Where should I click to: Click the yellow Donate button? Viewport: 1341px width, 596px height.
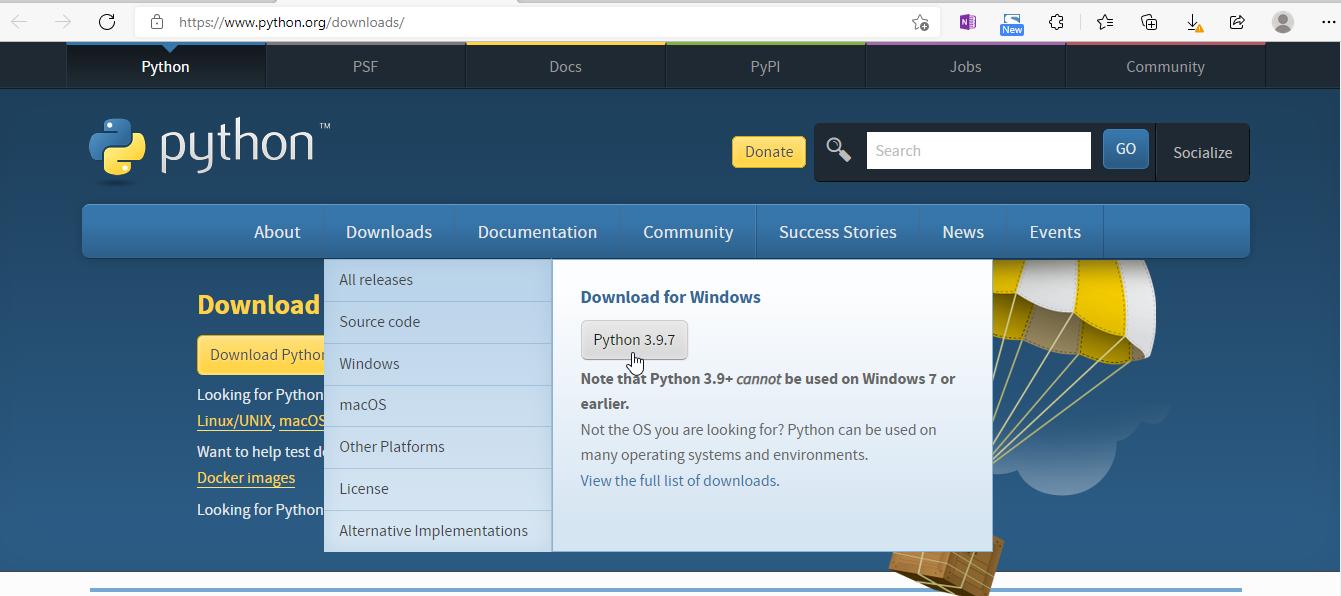point(769,152)
